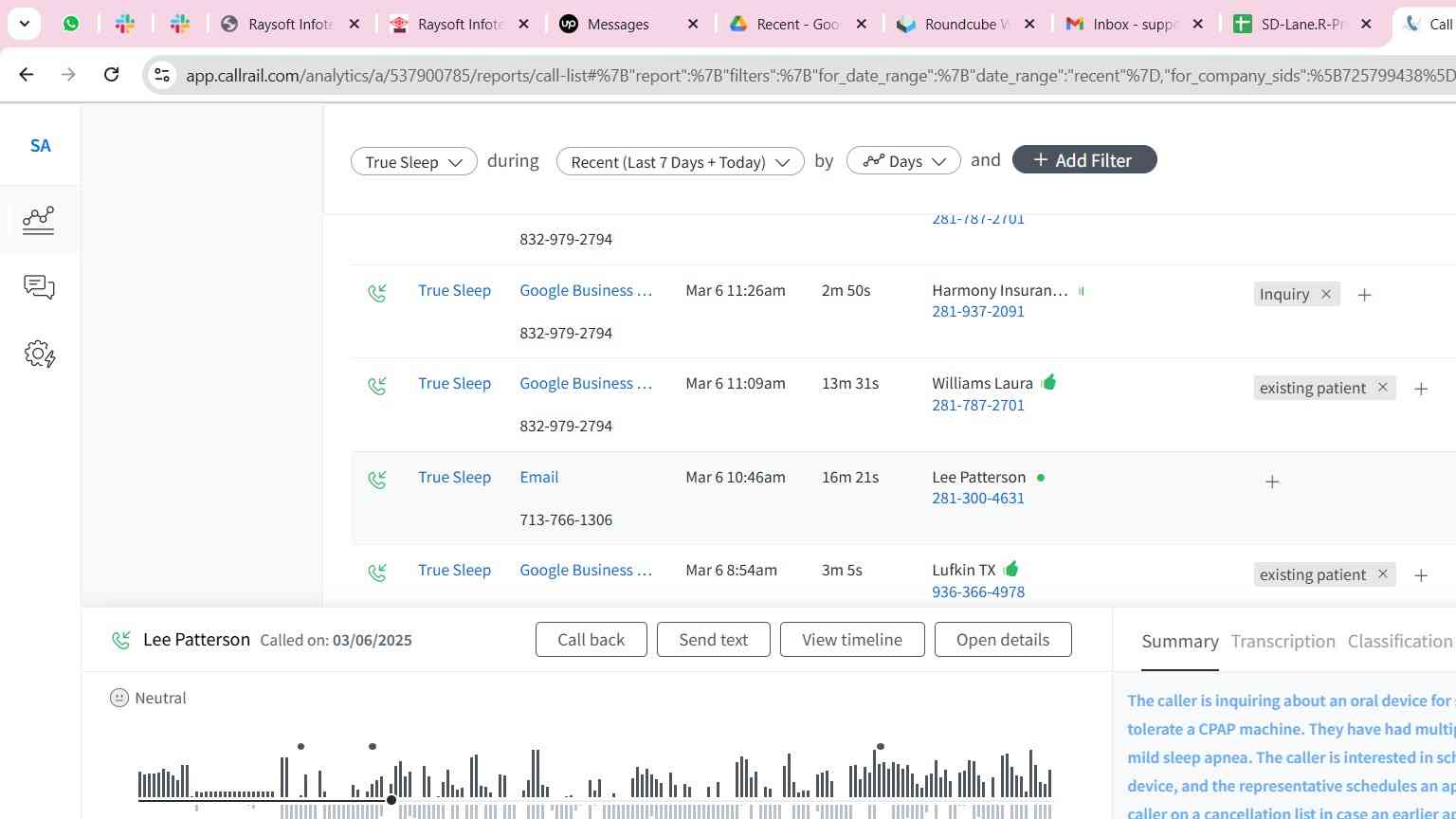Open the Settings gear sidebar icon
The width and height of the screenshot is (1456, 819).
click(x=39, y=355)
